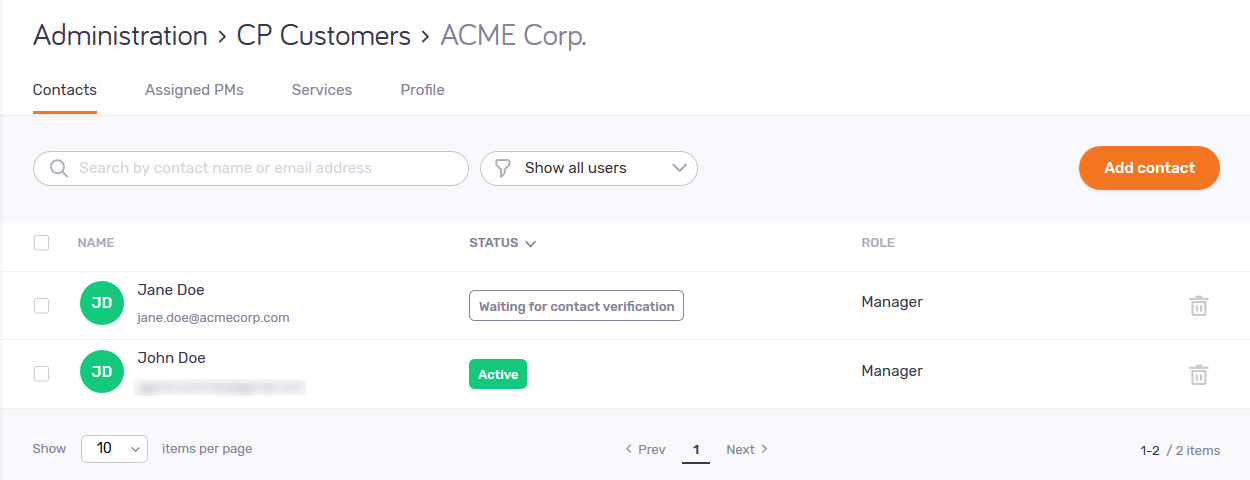Open the Show all users dropdown
Viewport: 1250px width, 480px height.
click(x=589, y=168)
